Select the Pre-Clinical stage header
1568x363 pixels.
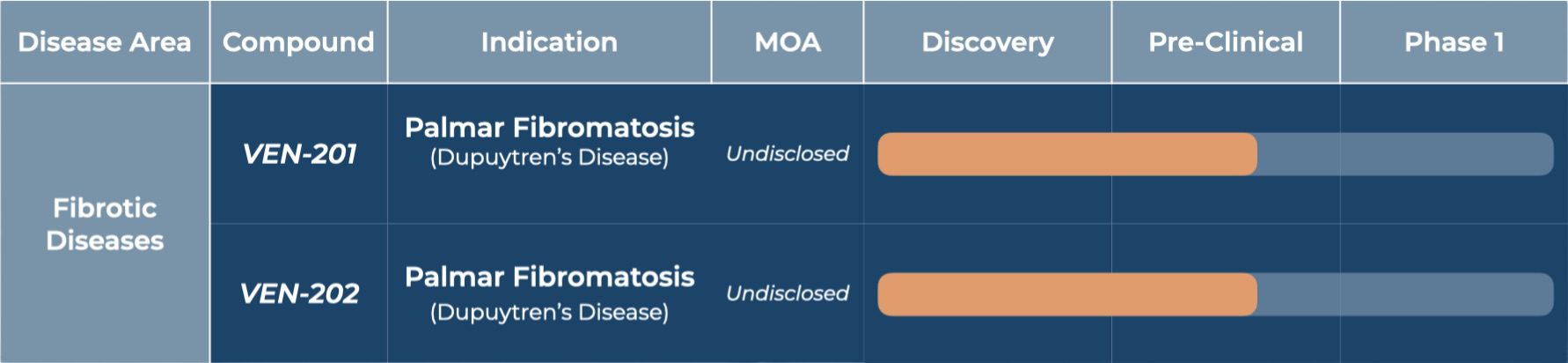[1226, 42]
